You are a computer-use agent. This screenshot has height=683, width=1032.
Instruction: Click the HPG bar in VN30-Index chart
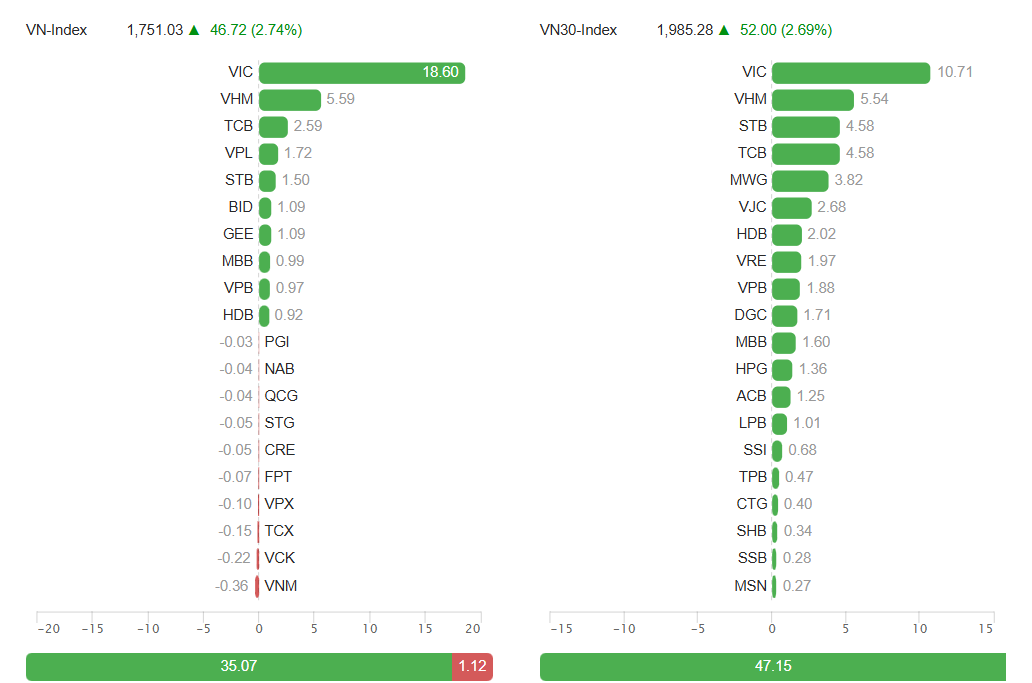pyautogui.click(x=782, y=369)
